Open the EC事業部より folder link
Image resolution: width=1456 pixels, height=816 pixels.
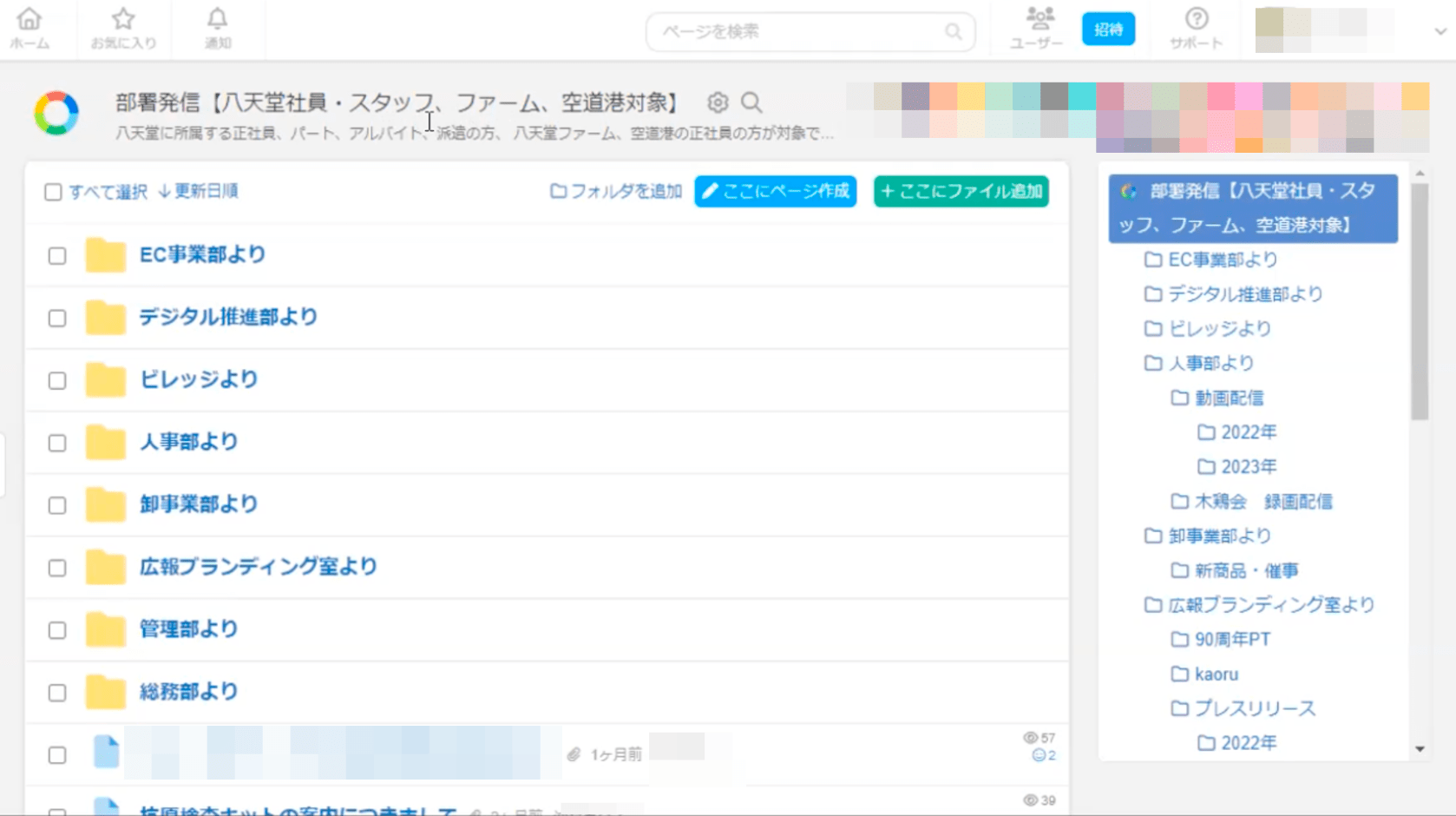point(202,254)
